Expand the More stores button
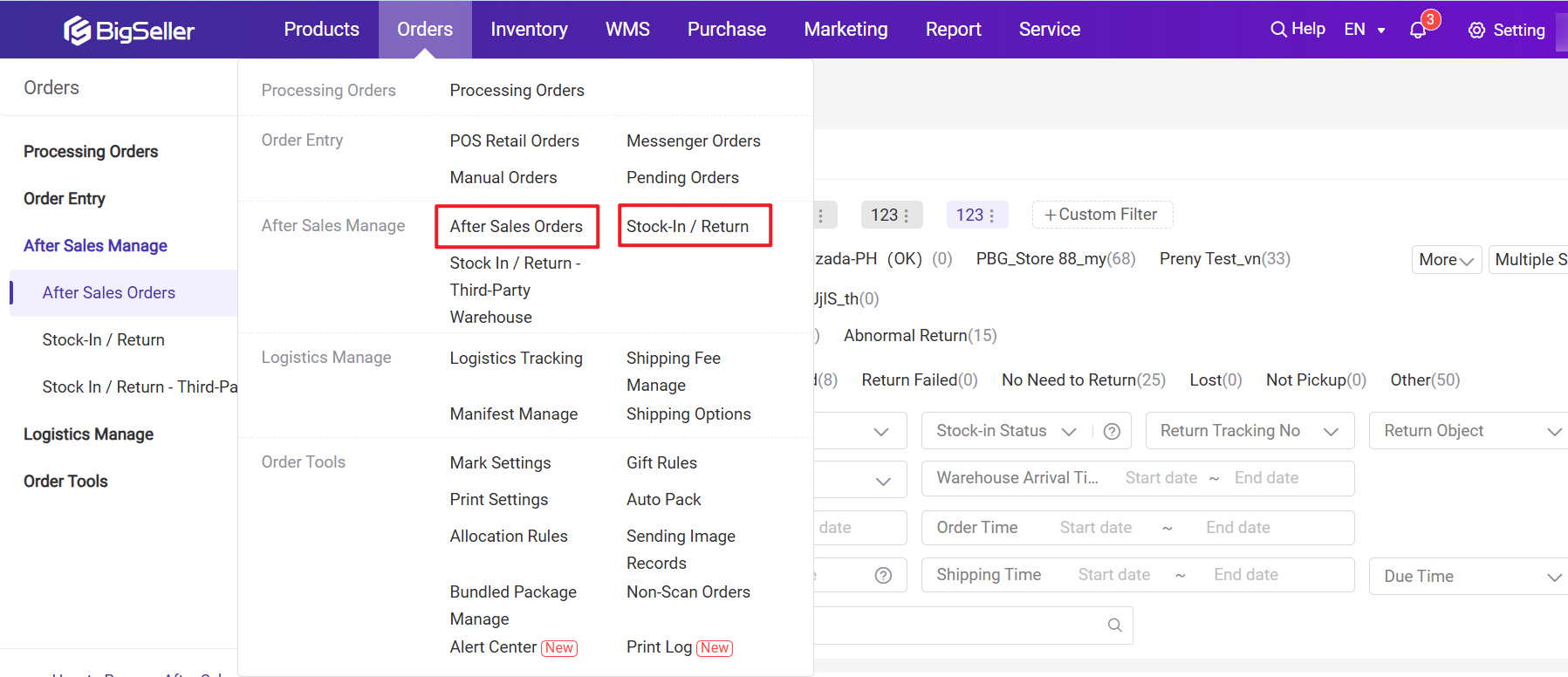This screenshot has width=1568, height=677. pos(1446,260)
